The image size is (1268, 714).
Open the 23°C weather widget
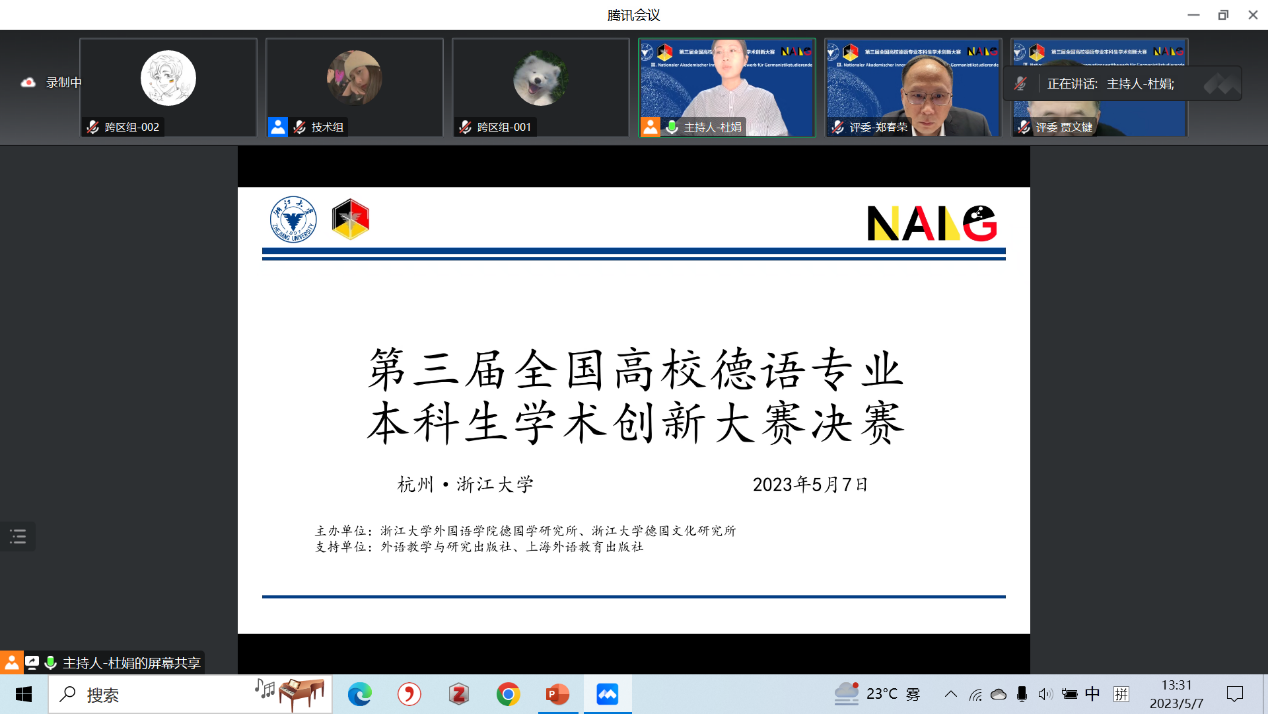point(877,694)
